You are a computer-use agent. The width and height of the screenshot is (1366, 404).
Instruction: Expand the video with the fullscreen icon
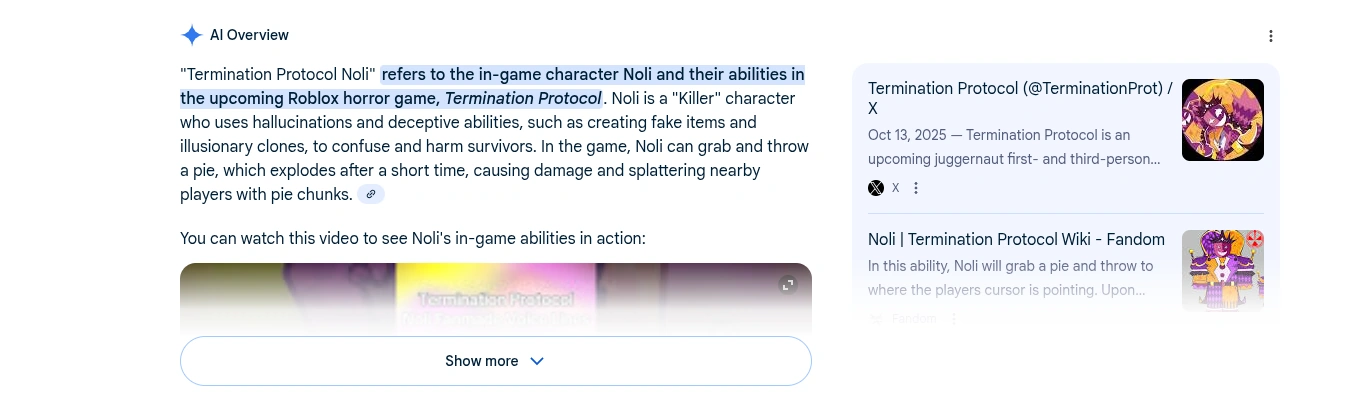point(788,285)
